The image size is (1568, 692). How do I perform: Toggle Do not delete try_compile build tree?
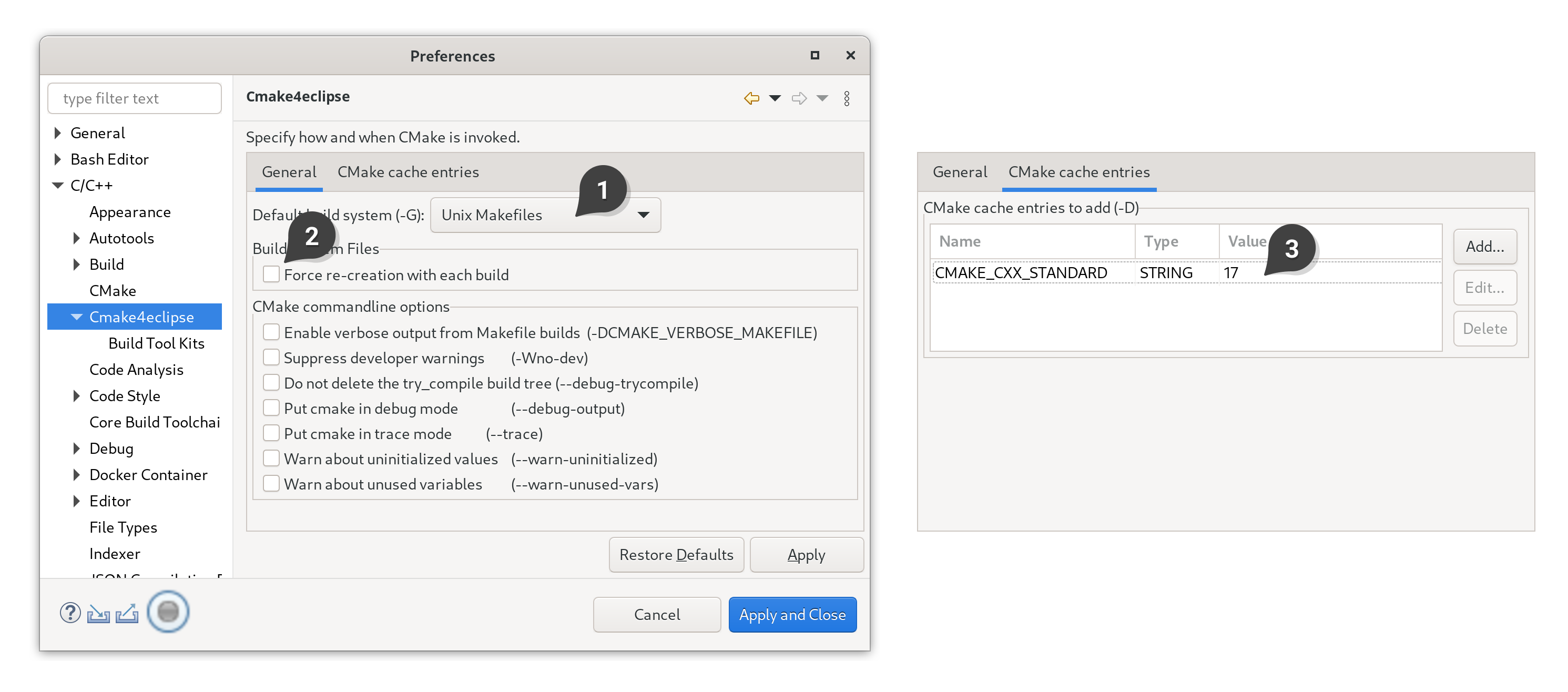click(x=271, y=383)
